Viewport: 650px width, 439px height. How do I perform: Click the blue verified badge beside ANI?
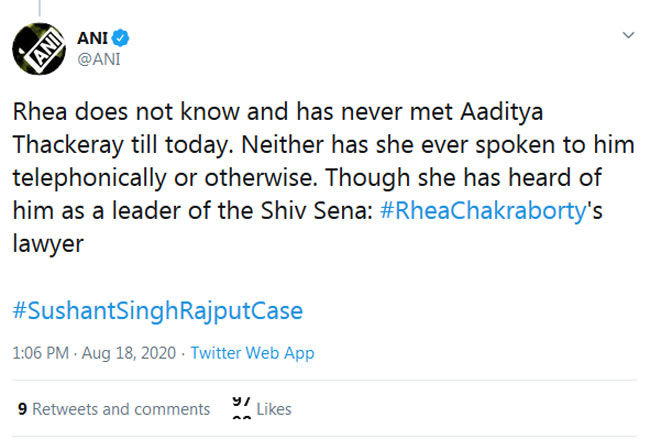point(121,38)
